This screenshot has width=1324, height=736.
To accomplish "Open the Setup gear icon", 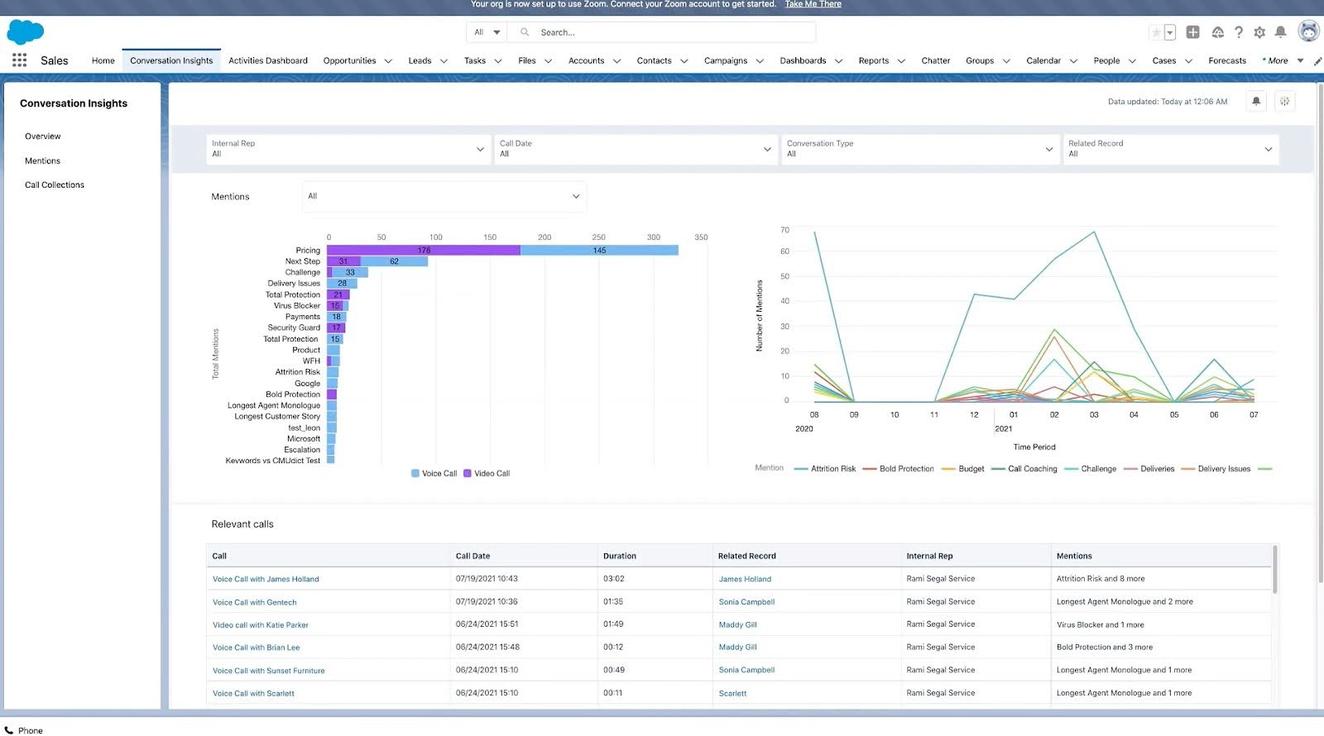I will (x=1259, y=32).
